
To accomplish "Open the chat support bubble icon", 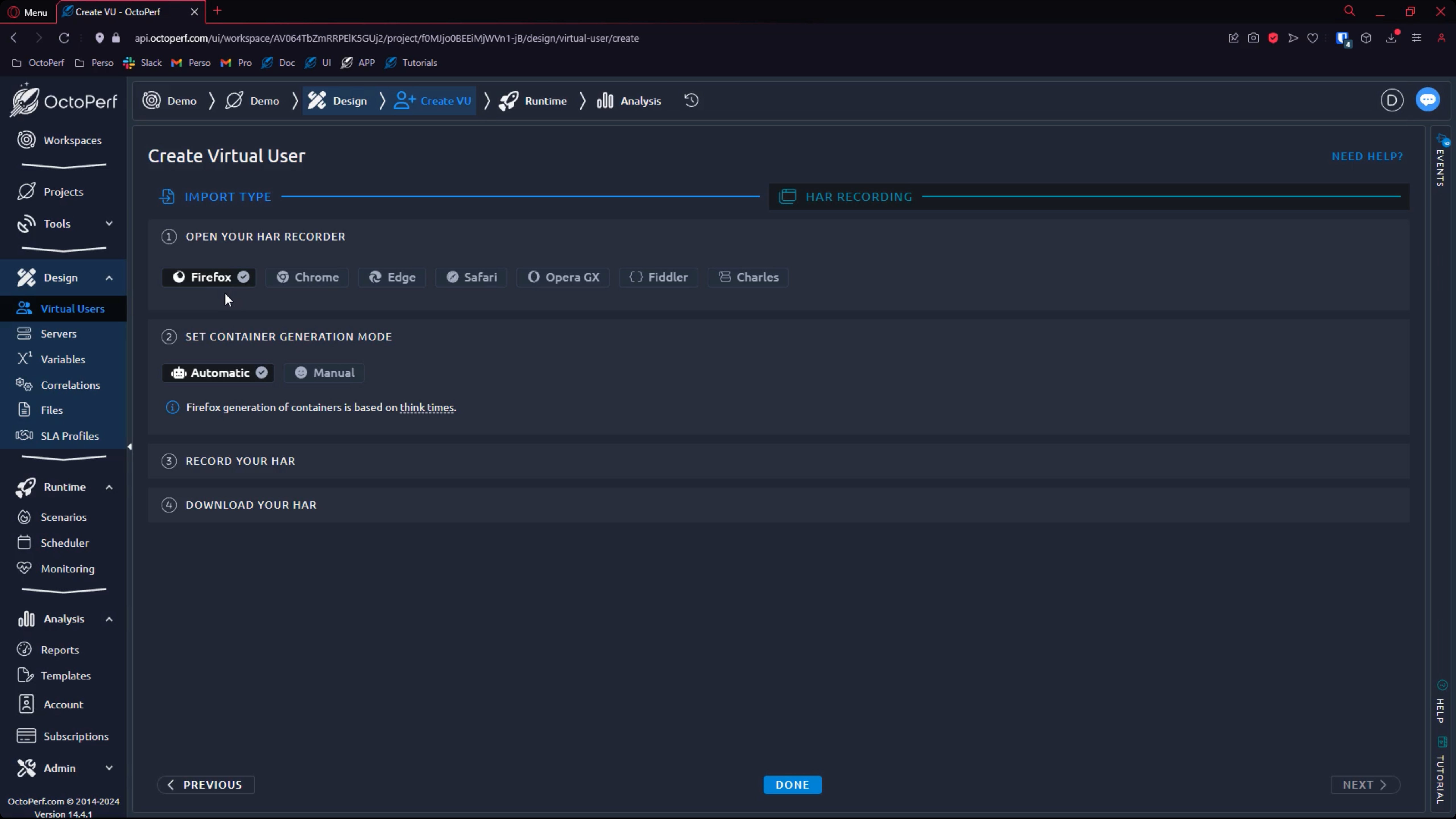I will [1428, 100].
